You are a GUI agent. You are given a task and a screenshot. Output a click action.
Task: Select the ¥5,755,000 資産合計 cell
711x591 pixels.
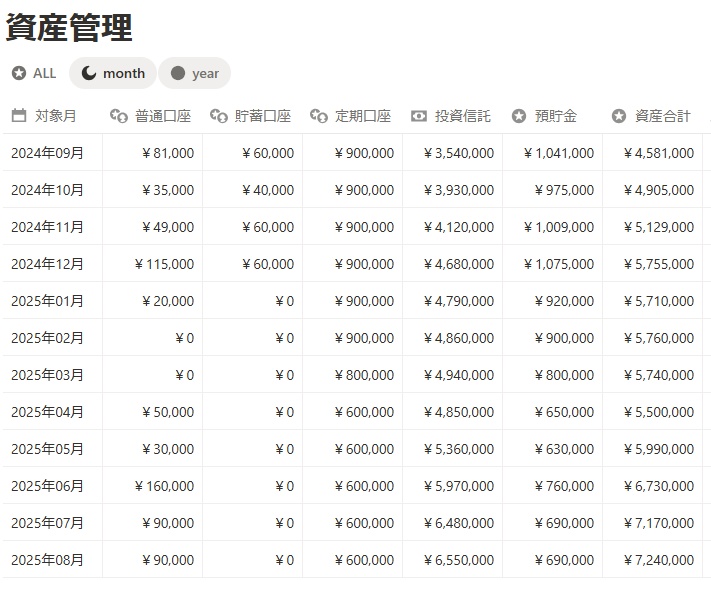653,264
